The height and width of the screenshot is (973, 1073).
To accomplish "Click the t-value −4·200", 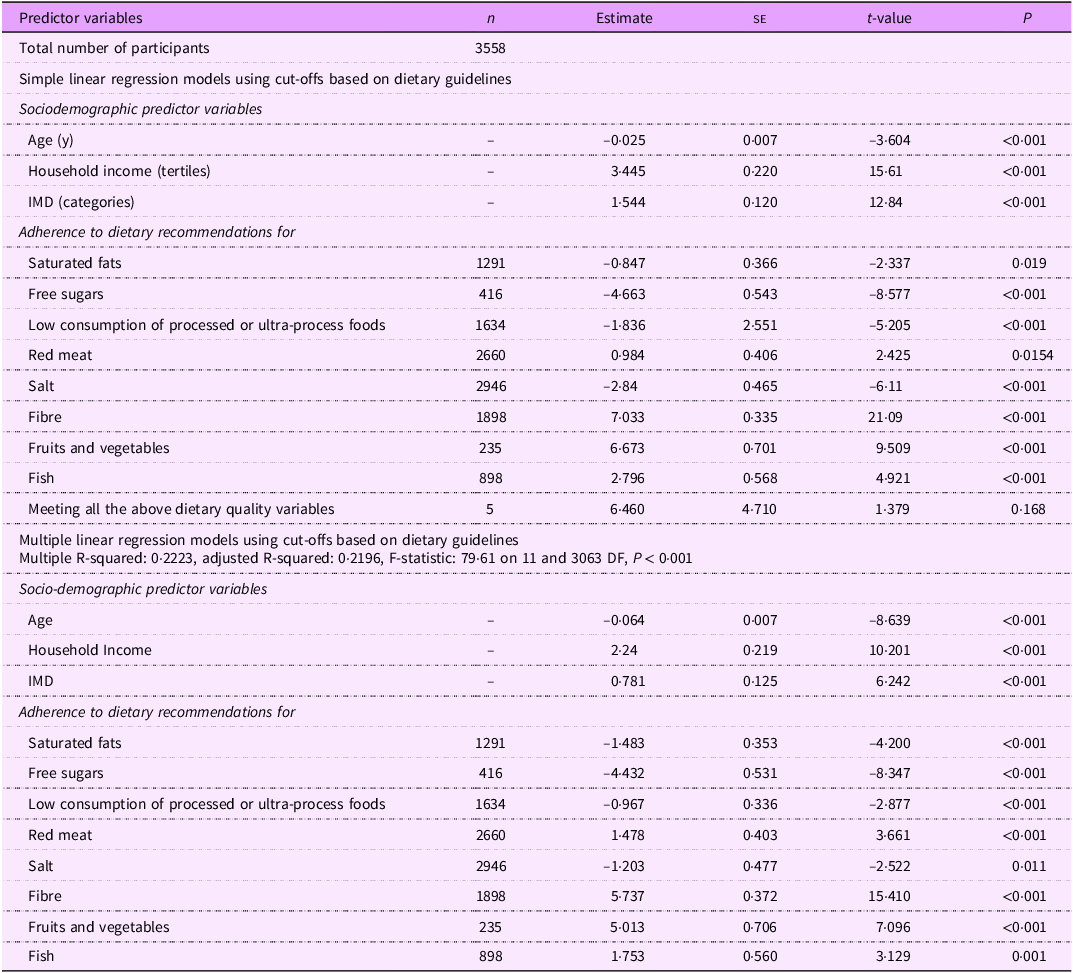I will [890, 743].
